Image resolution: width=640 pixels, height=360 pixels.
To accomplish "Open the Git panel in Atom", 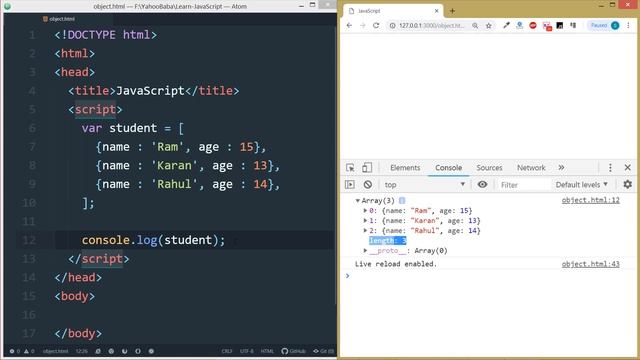I will point(323,351).
